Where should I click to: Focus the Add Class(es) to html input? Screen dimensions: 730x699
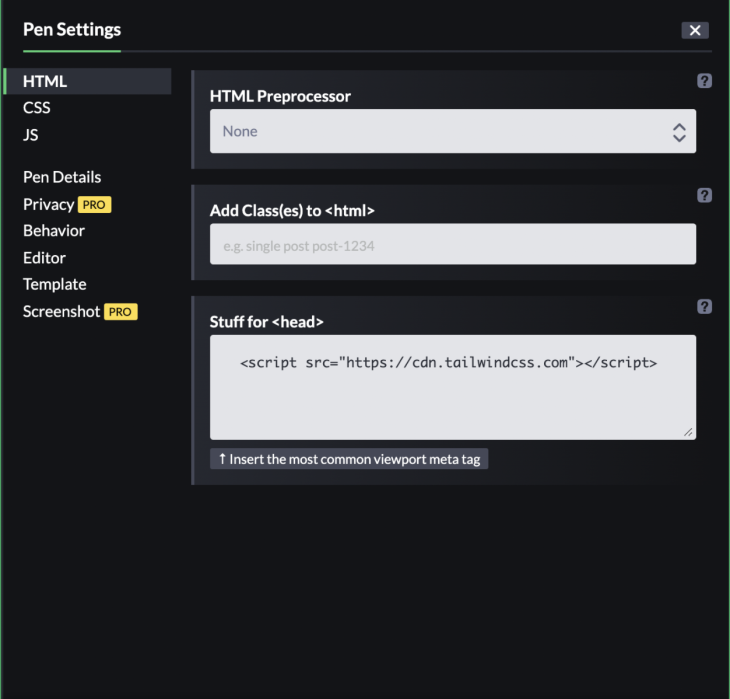click(x=453, y=244)
